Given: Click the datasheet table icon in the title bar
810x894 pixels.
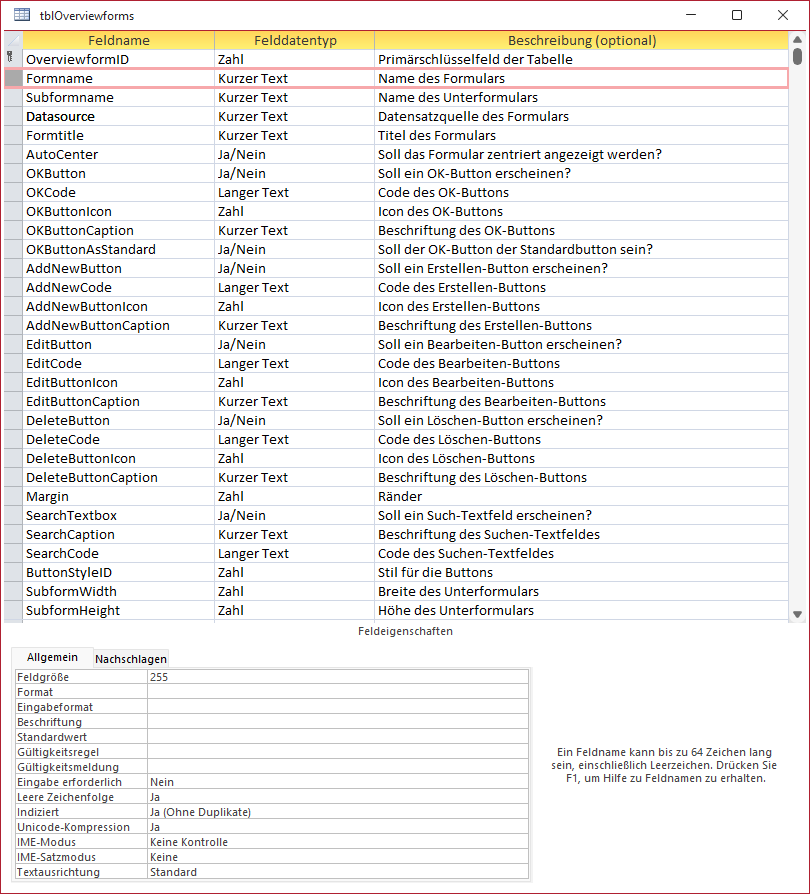Looking at the screenshot, I should [x=22, y=15].
